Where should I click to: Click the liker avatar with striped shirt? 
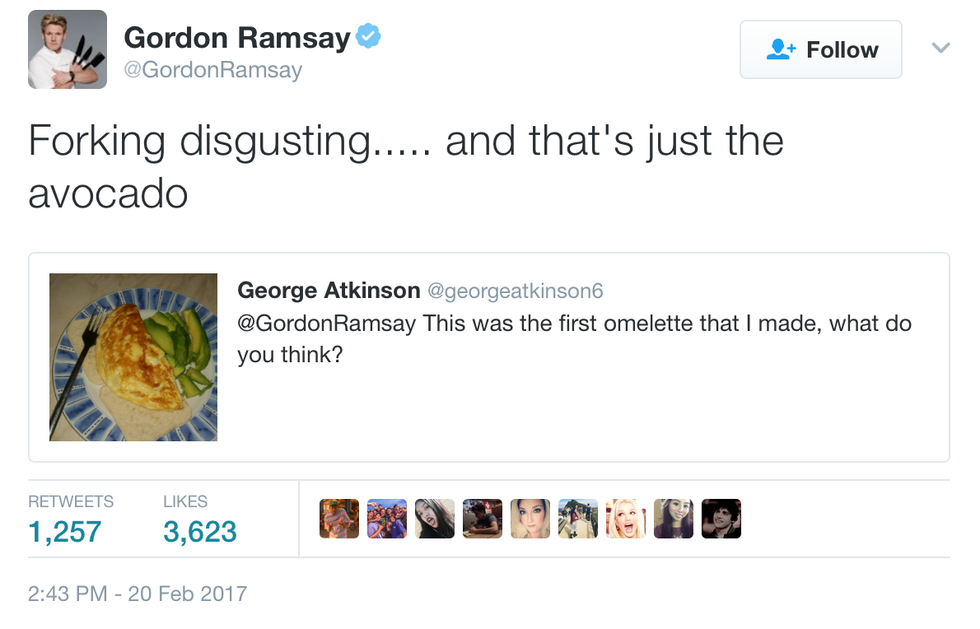point(339,519)
